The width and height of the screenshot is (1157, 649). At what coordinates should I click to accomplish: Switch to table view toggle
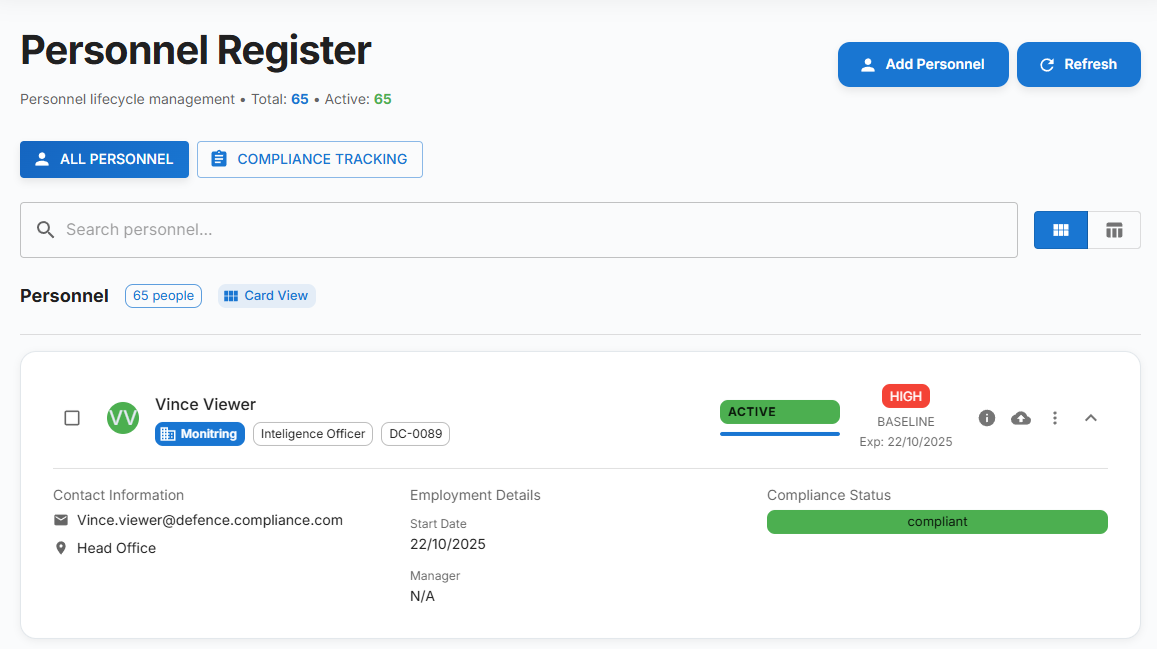pos(1114,230)
